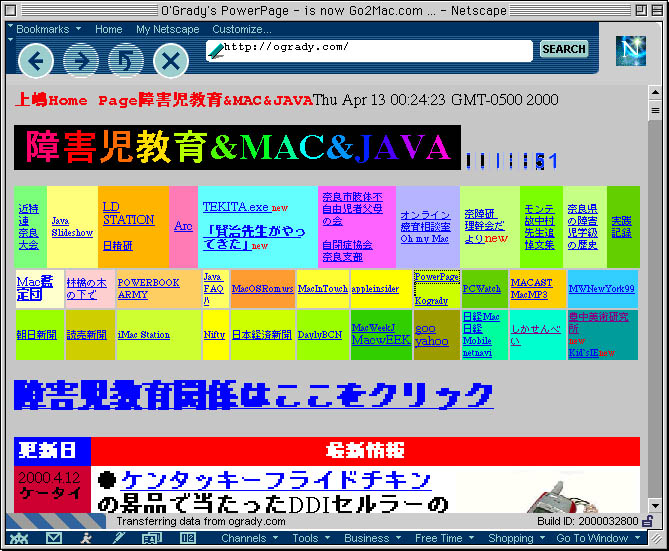
Task: Click Customize... in the toolbar
Action: pos(241,29)
